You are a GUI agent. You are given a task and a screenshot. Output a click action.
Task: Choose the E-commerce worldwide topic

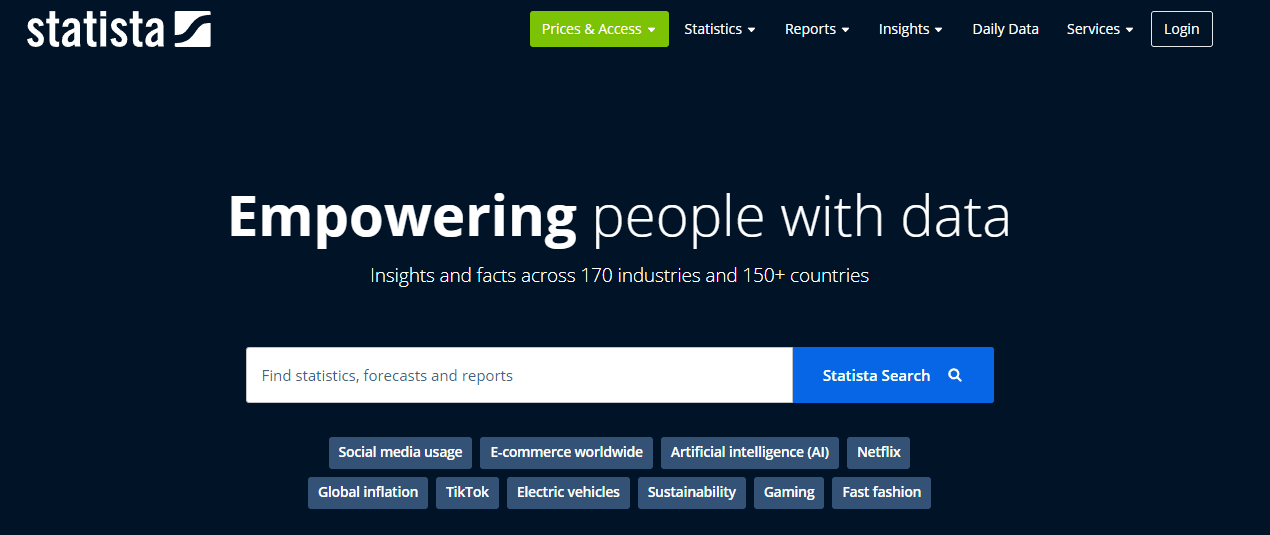567,452
